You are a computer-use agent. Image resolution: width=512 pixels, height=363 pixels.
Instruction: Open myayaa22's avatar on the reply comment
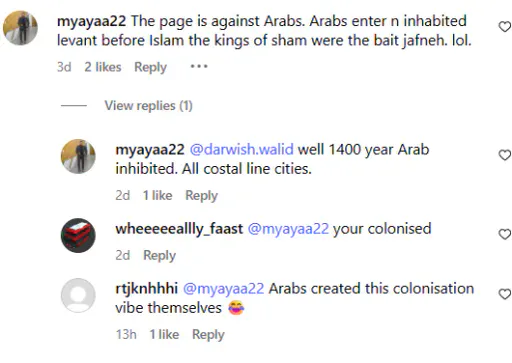point(78,156)
